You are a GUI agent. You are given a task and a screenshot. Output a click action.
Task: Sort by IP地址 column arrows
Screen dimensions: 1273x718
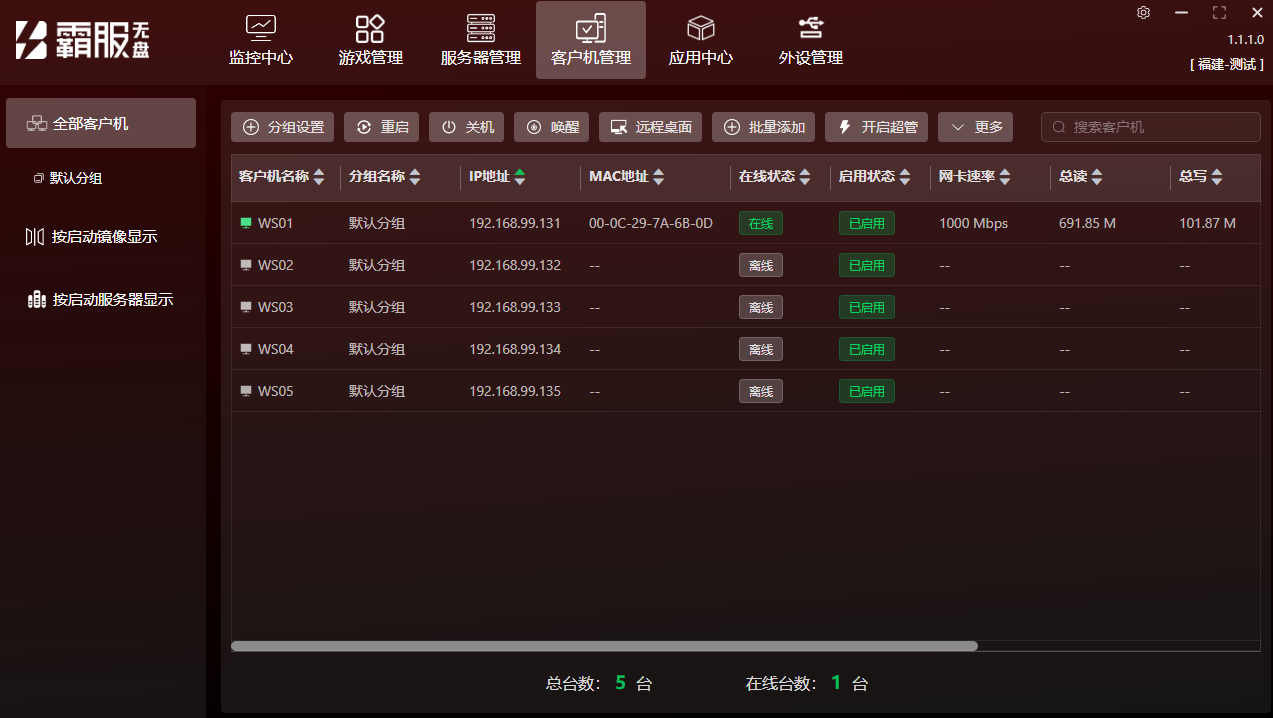point(520,177)
